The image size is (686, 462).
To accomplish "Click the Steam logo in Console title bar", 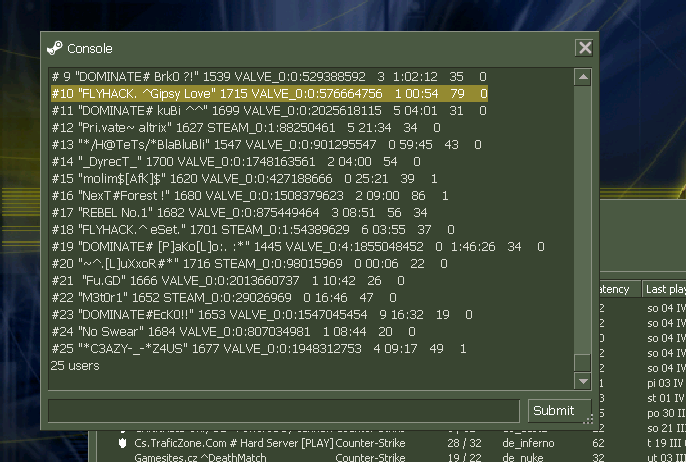I will click(55, 48).
